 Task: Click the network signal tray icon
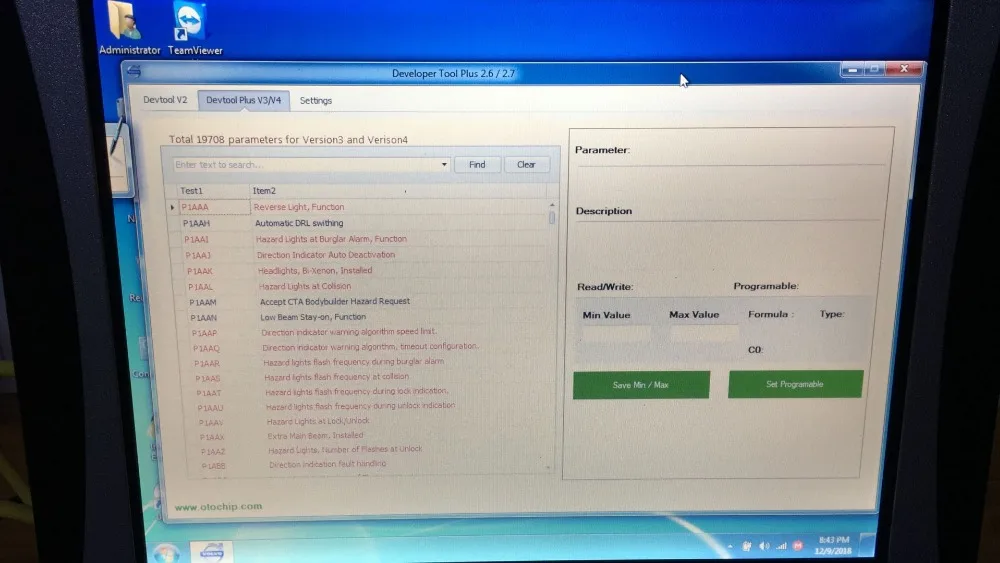[781, 546]
